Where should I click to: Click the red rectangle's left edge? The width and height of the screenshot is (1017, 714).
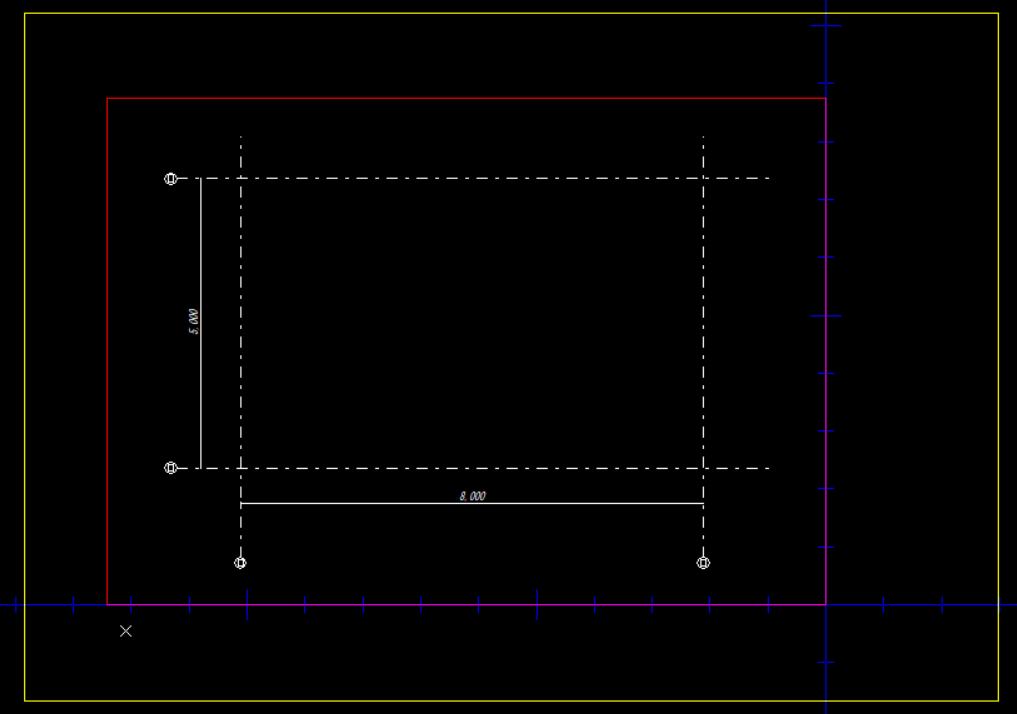coord(107,350)
